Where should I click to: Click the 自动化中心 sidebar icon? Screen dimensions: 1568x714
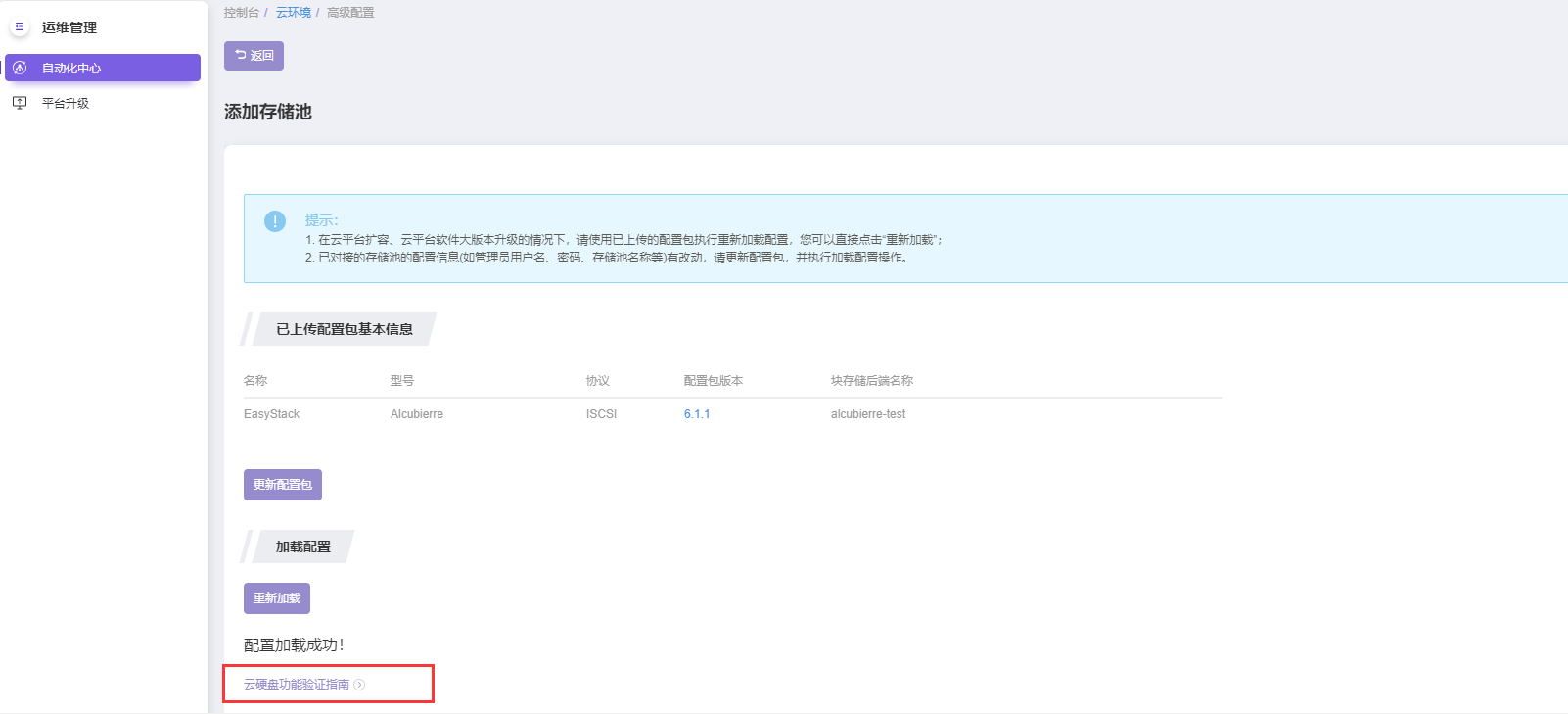[20, 68]
